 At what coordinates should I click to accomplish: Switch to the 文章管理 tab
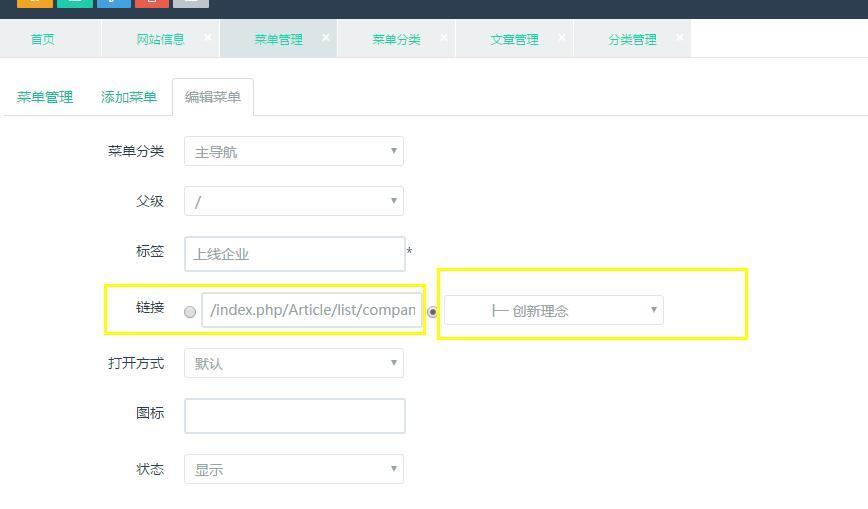514,39
